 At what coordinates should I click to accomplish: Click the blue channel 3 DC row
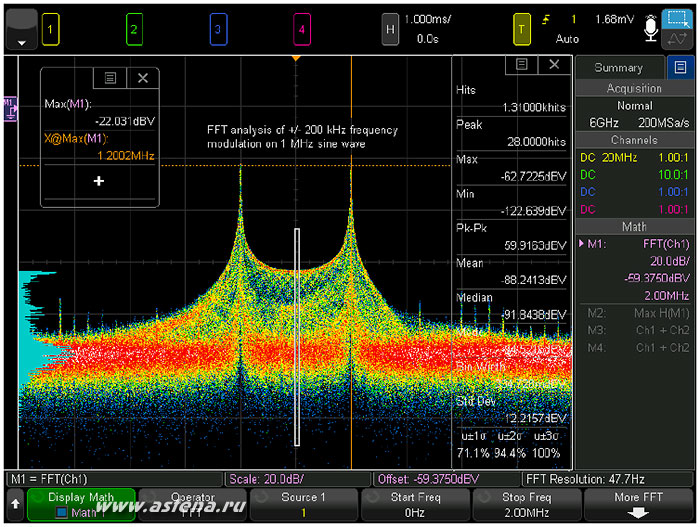click(x=634, y=192)
